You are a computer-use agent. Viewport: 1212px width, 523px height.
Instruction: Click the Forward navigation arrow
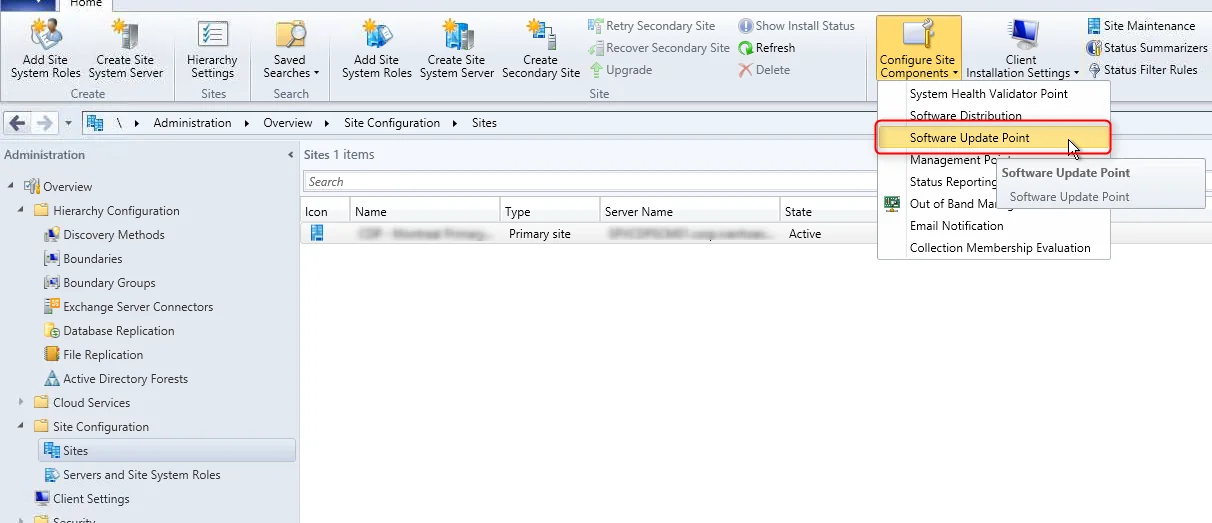(x=44, y=123)
